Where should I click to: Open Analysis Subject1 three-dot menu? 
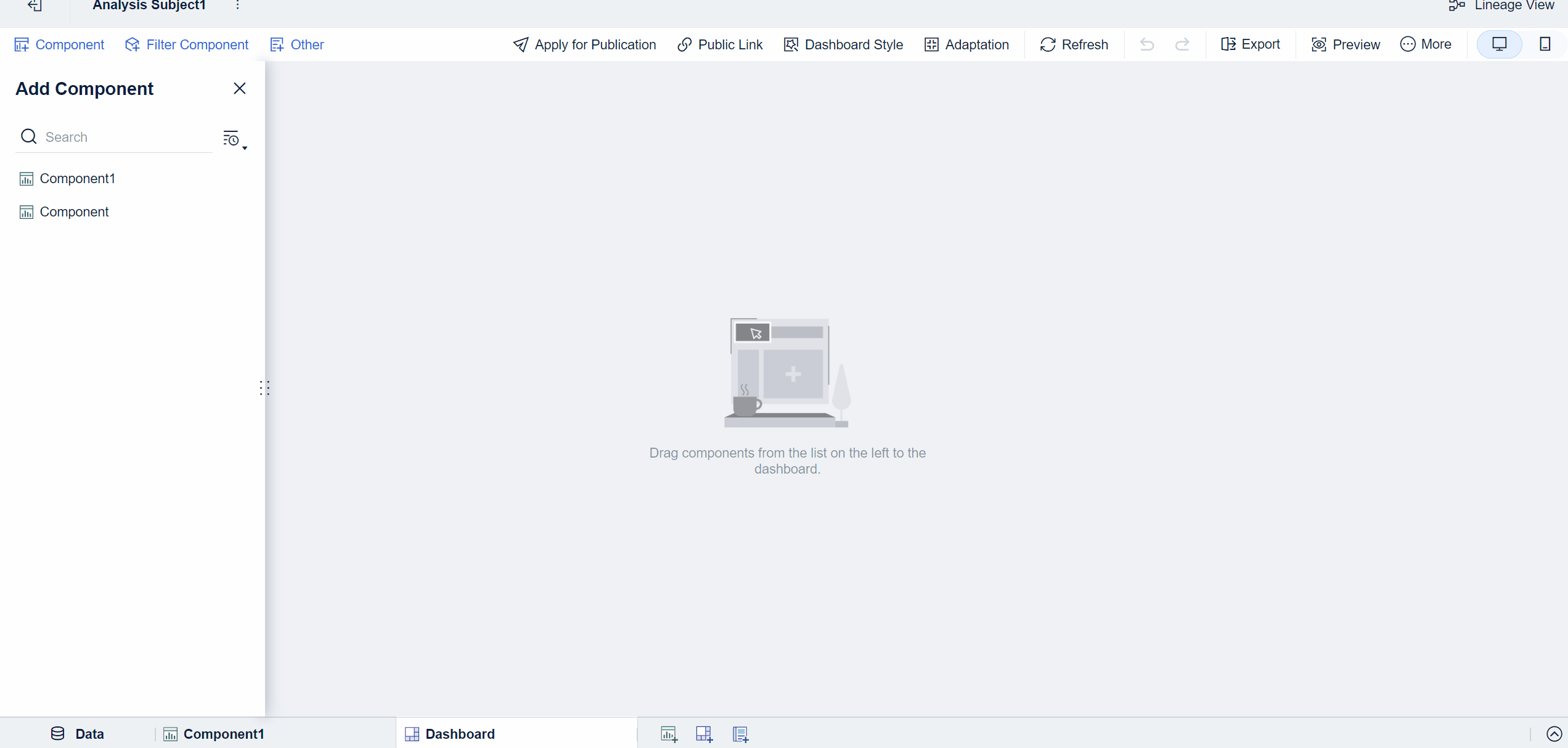(237, 6)
